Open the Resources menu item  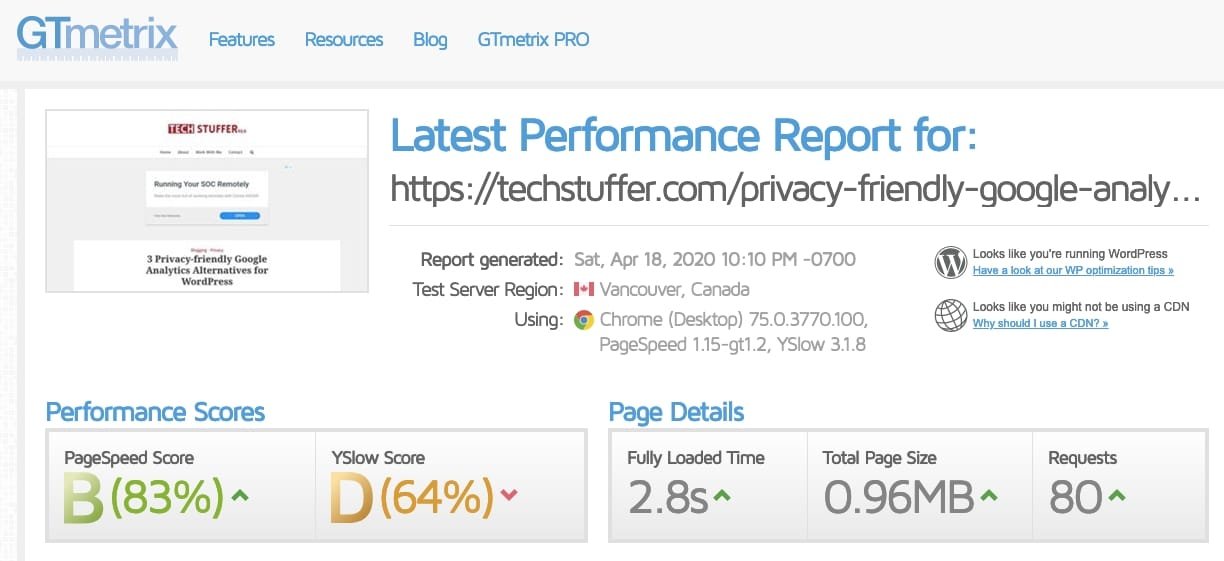[x=344, y=40]
